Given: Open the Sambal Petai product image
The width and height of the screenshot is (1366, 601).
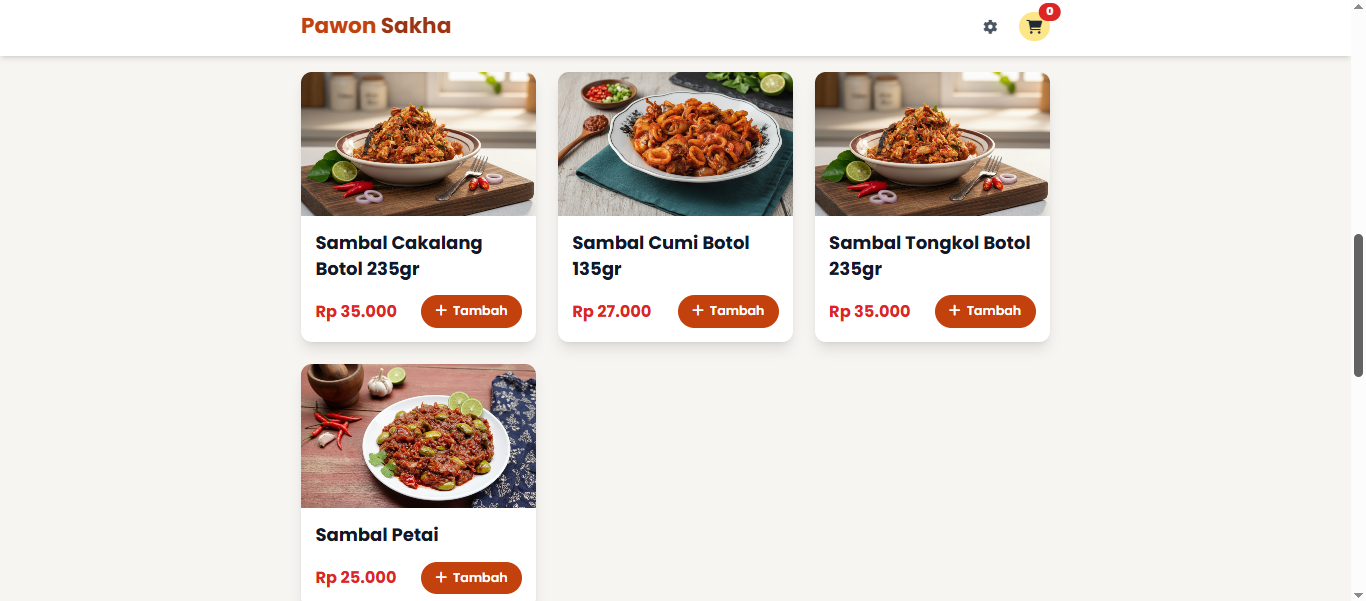Looking at the screenshot, I should click(418, 436).
